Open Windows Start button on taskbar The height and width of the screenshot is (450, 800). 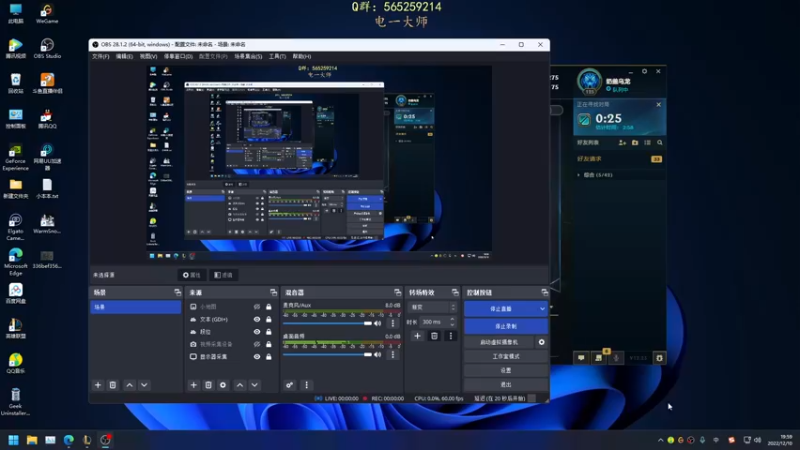pyautogui.click(x=14, y=440)
